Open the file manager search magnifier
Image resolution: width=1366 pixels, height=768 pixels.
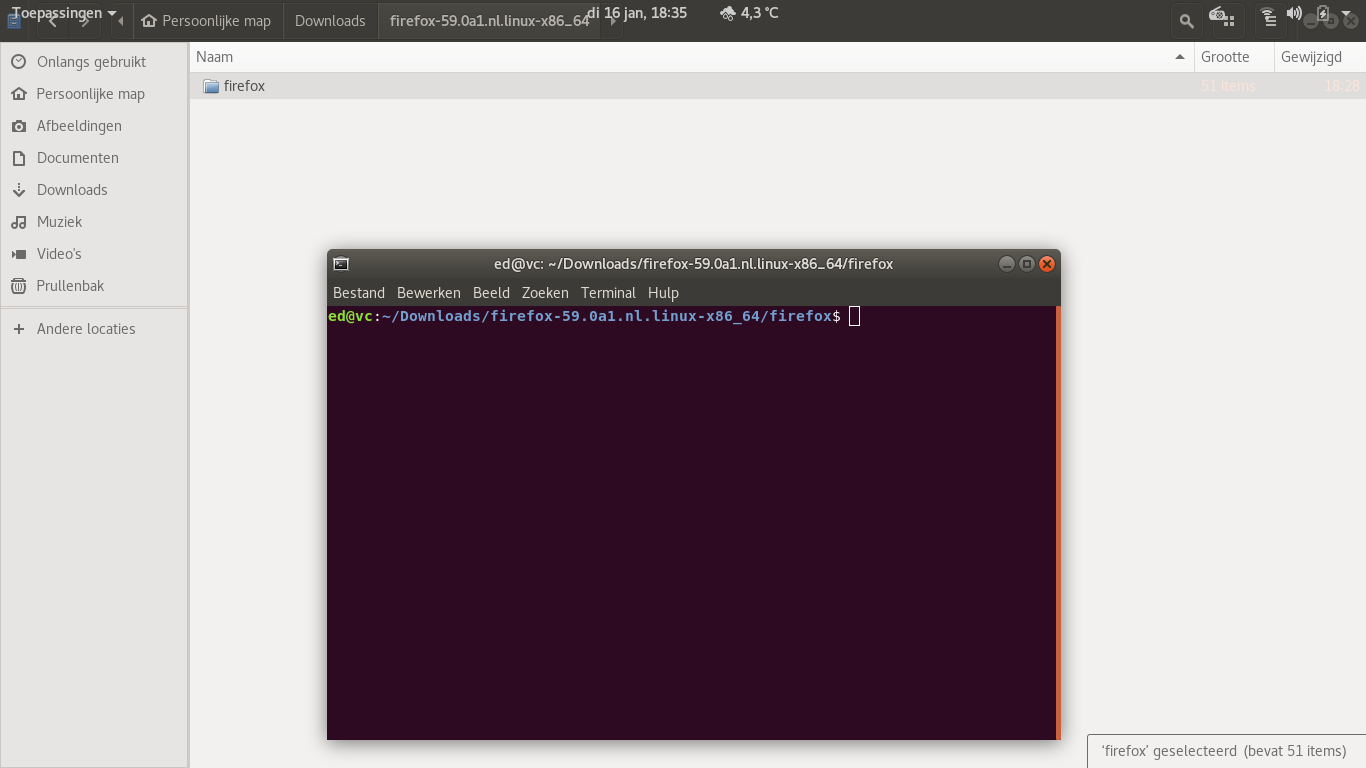(x=1186, y=20)
